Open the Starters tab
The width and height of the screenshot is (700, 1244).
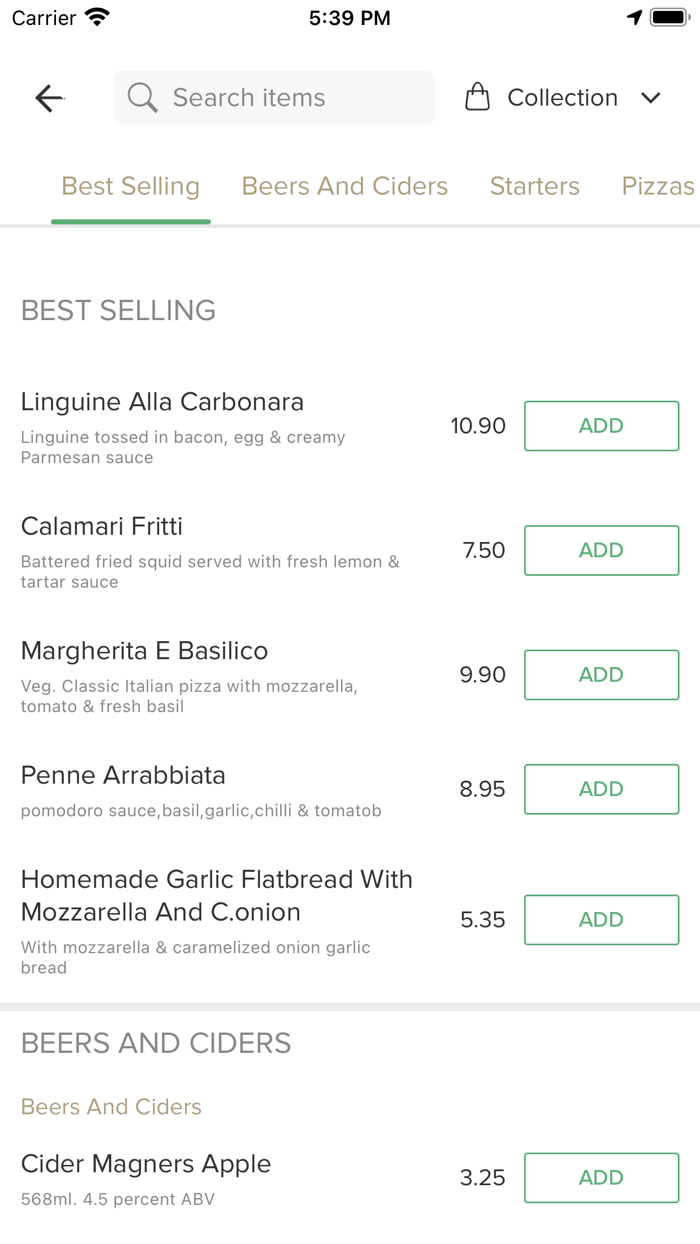535,186
